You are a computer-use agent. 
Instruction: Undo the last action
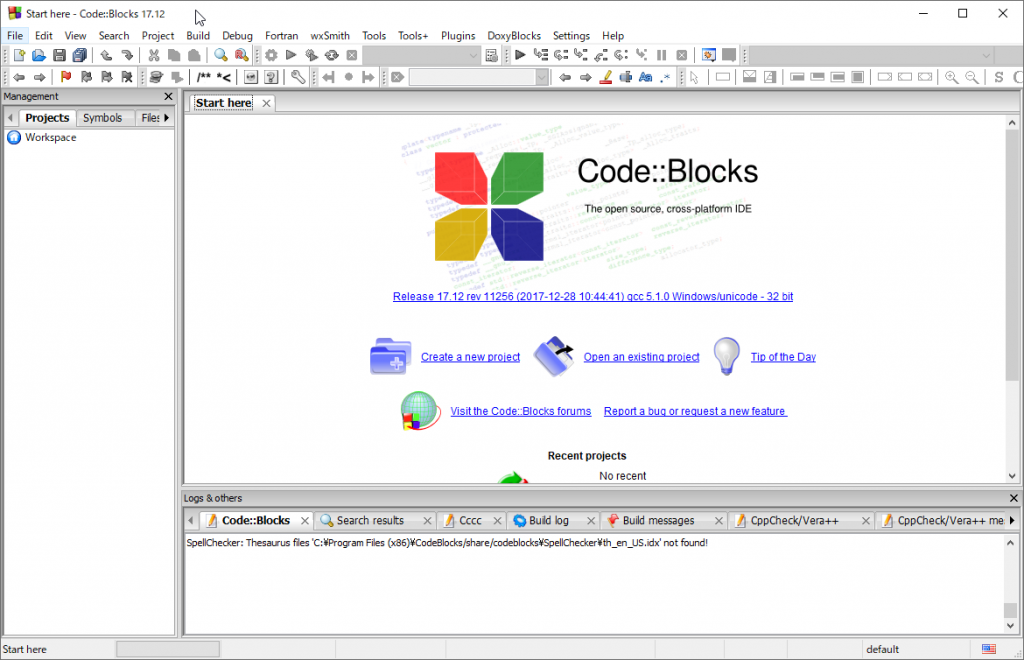107,56
